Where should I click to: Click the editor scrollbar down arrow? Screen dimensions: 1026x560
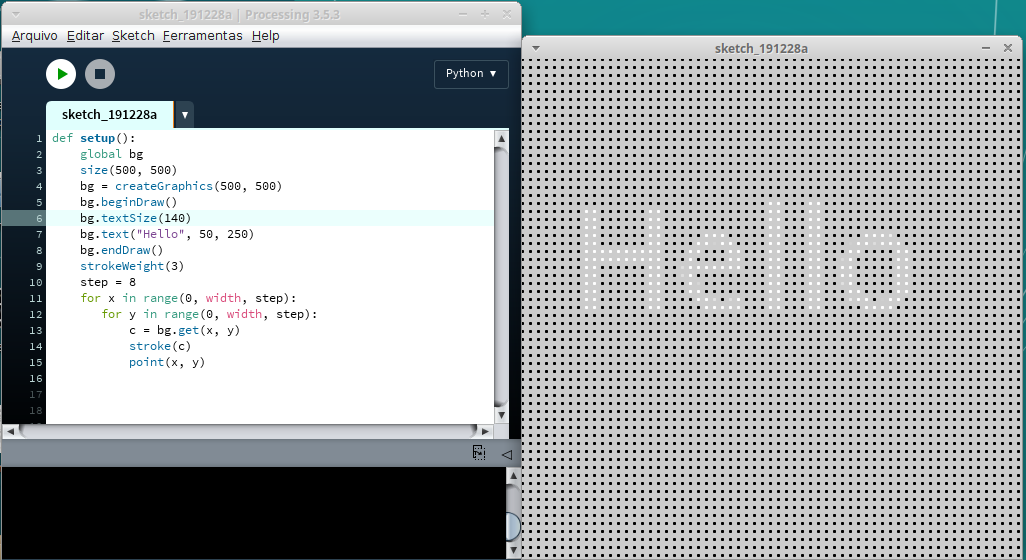tap(501, 413)
